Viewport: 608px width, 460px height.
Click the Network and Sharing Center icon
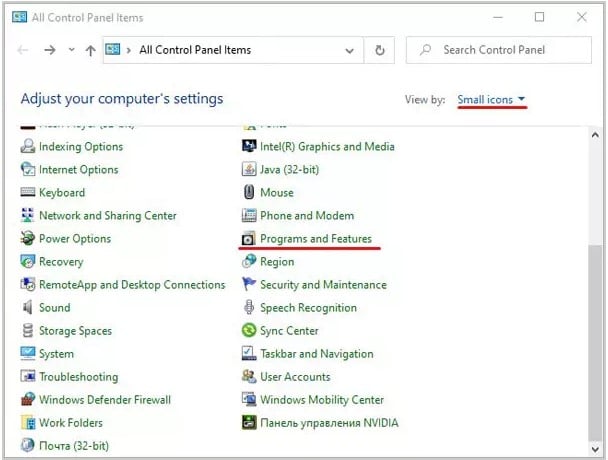tap(28, 215)
